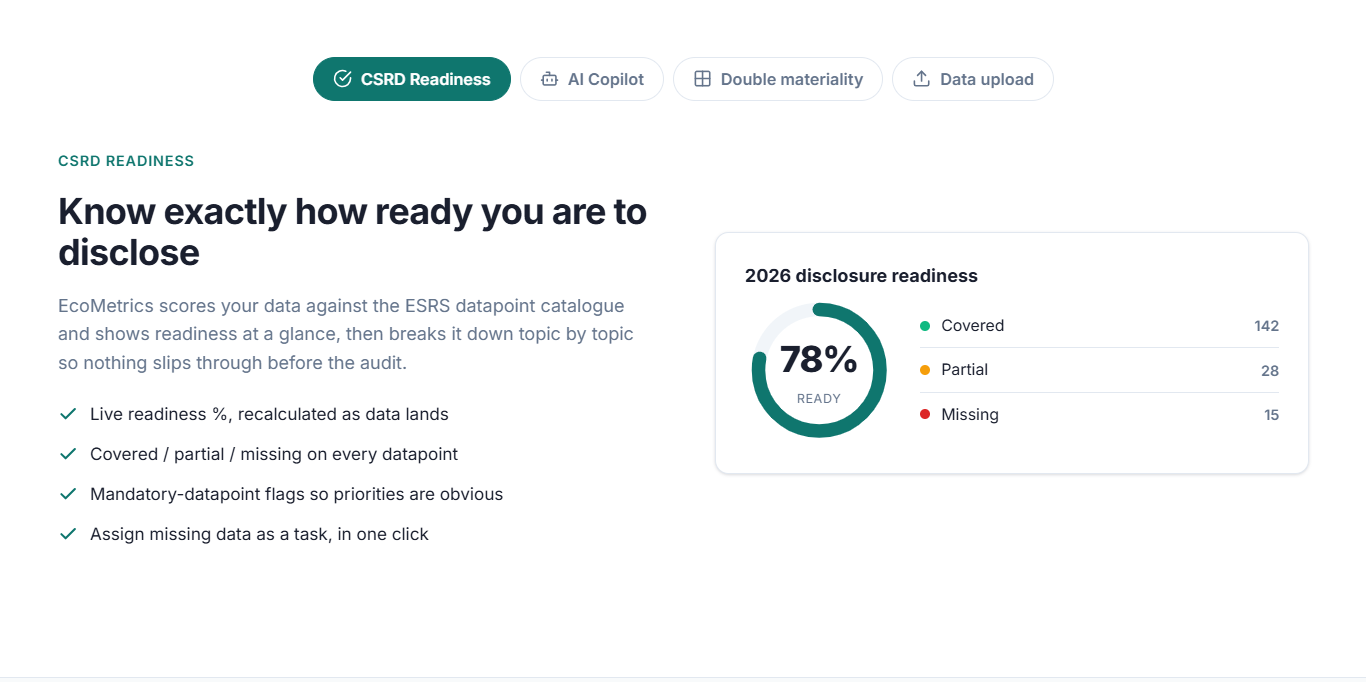Click the checkmark beside 'Covered / partial / missing'
Viewport: 1366px width, 682px height.
(x=68, y=454)
